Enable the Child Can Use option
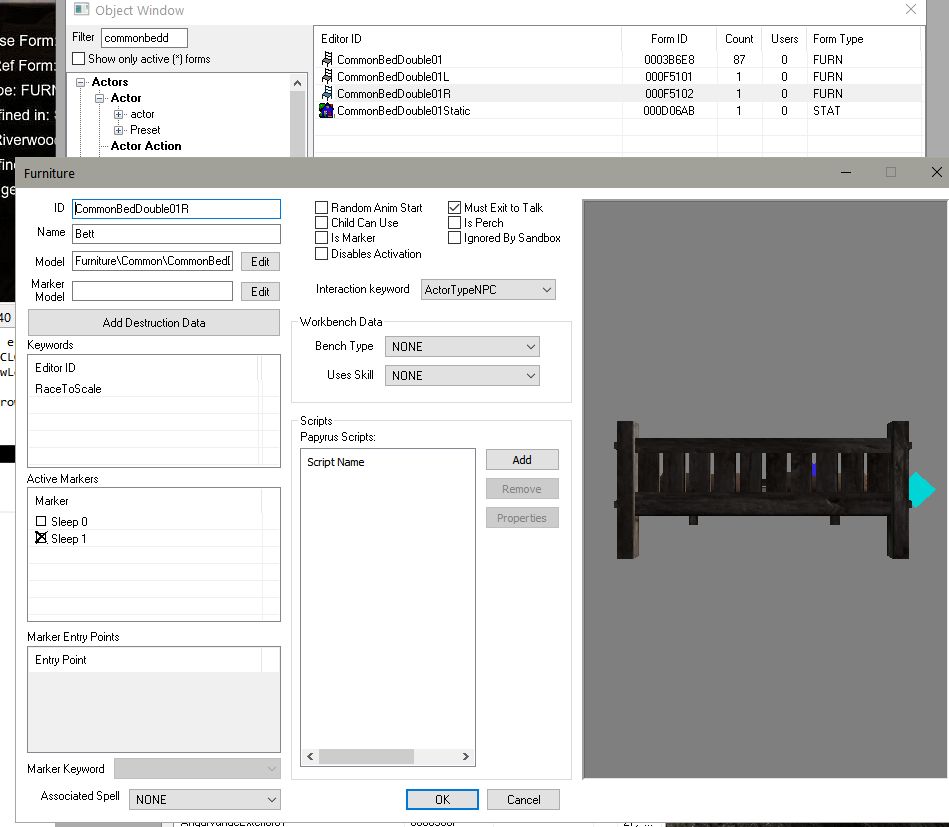The width and height of the screenshot is (949, 827). (x=322, y=223)
